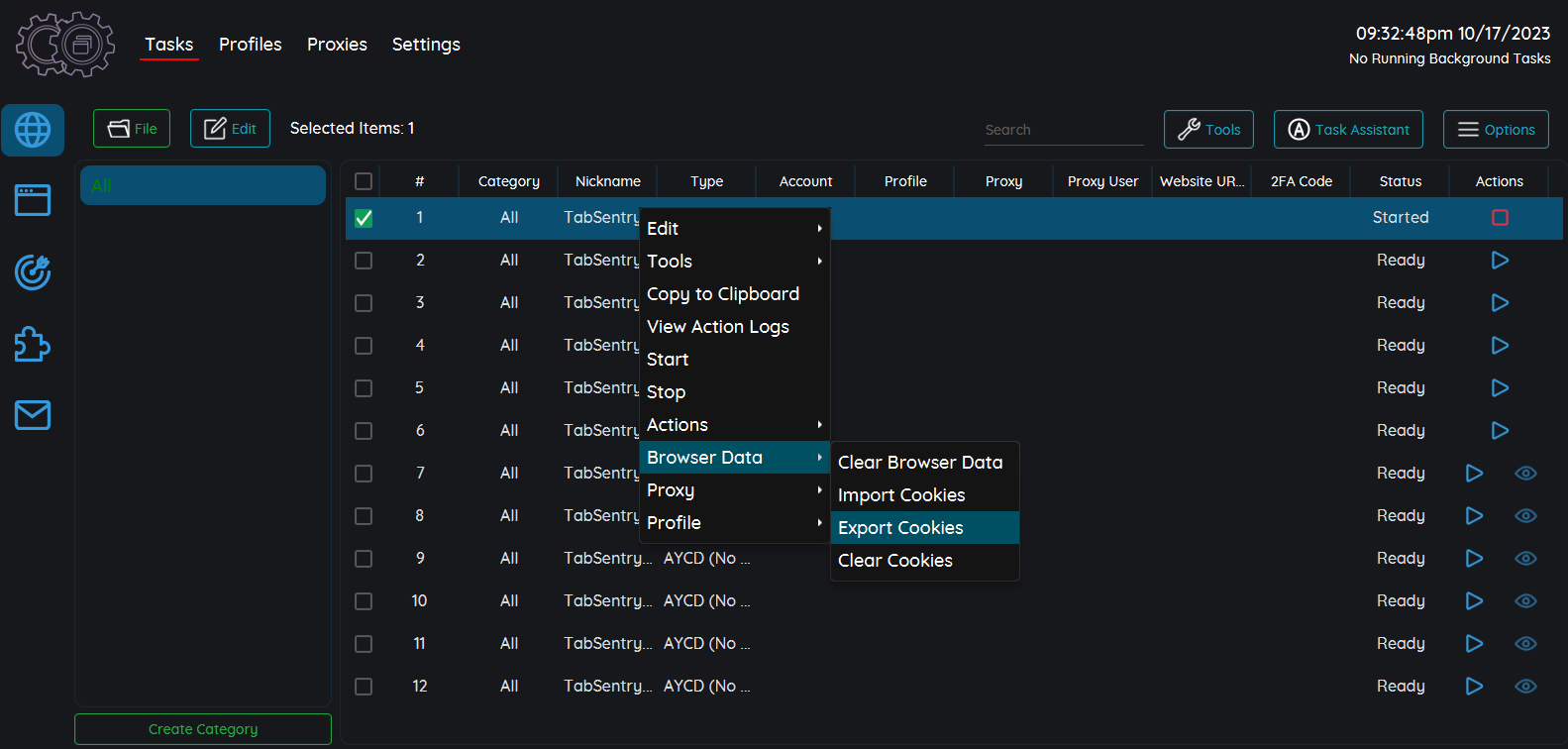Choose Import Cookies
The width and height of the screenshot is (1568, 749).
coord(924,494)
